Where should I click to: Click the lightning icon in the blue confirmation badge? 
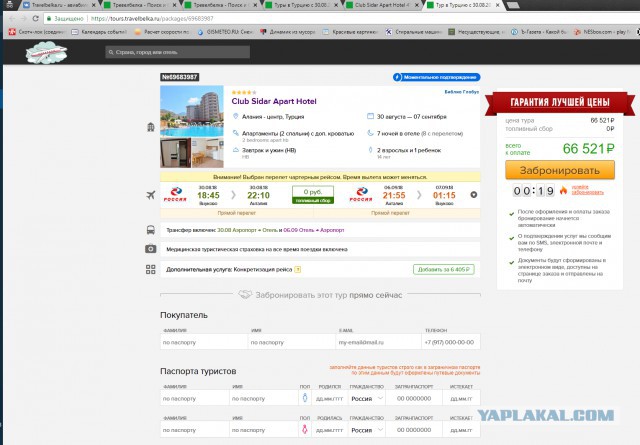pos(397,77)
